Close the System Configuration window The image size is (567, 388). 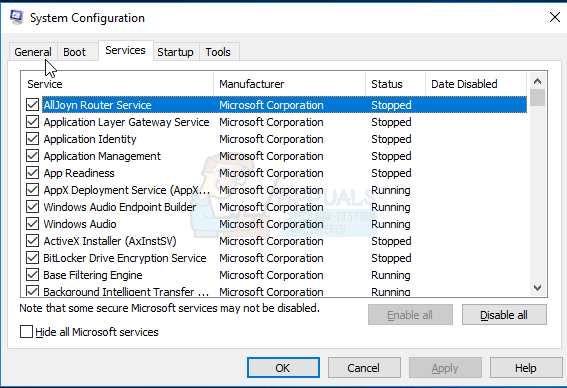click(x=555, y=17)
